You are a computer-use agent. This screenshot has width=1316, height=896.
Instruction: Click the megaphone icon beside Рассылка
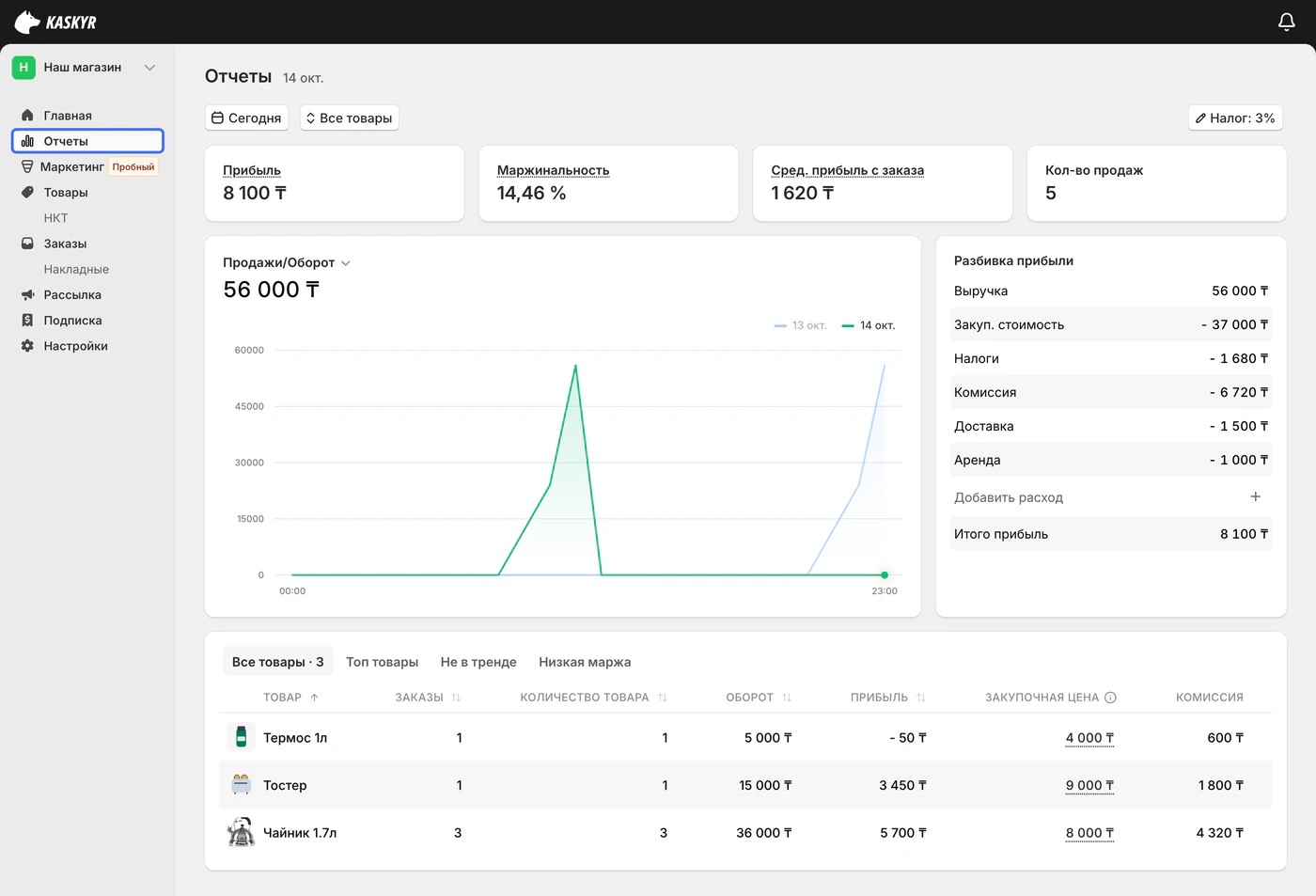tap(27, 295)
